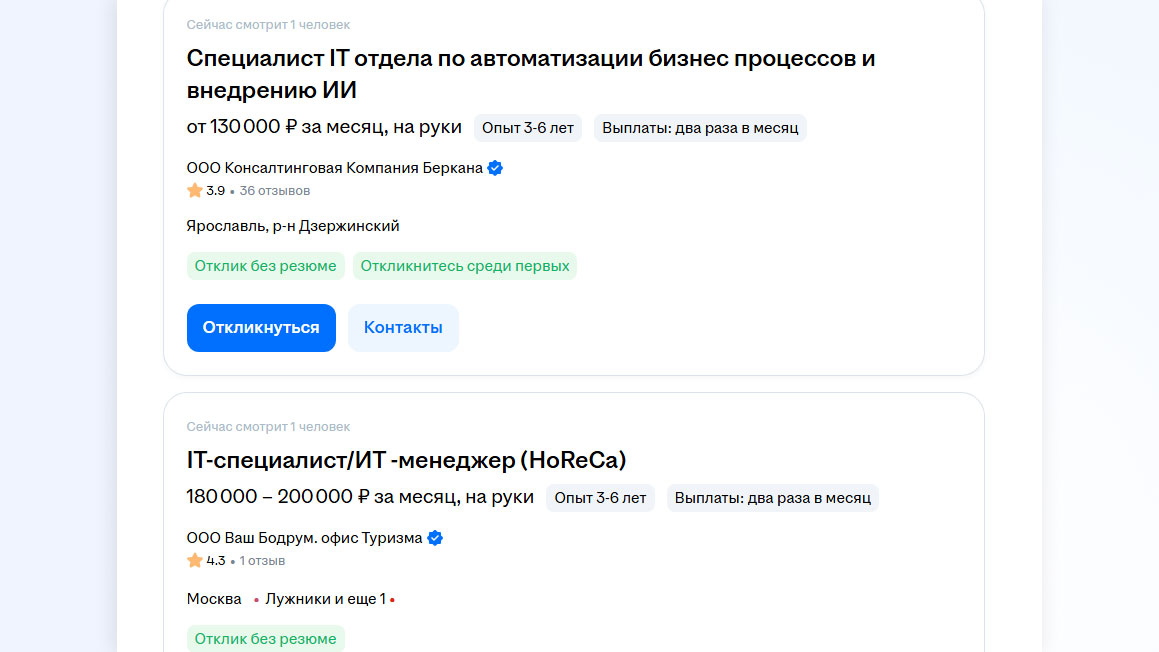The image size is (1159, 652).
Task: Click Откликнитесь среди первых green tag
Action: pos(465,266)
